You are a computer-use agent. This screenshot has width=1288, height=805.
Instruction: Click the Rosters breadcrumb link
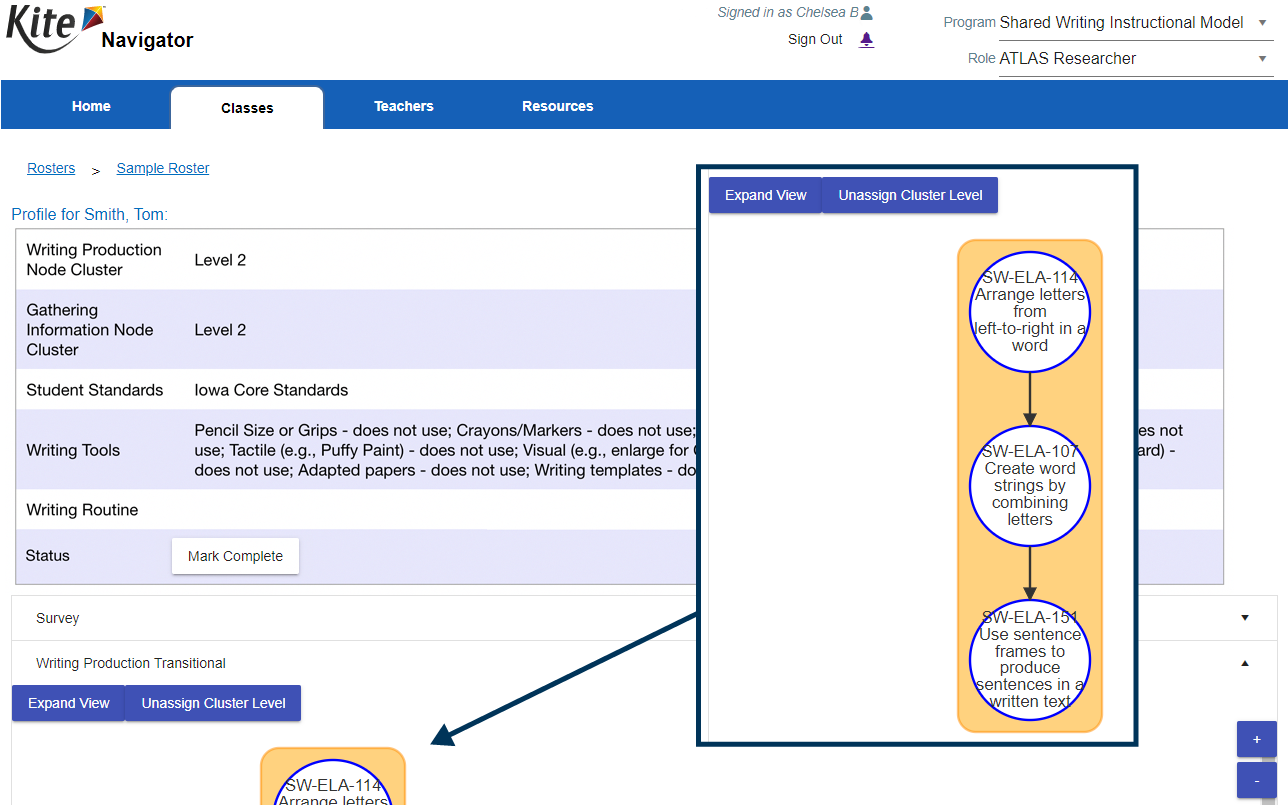tap(51, 168)
